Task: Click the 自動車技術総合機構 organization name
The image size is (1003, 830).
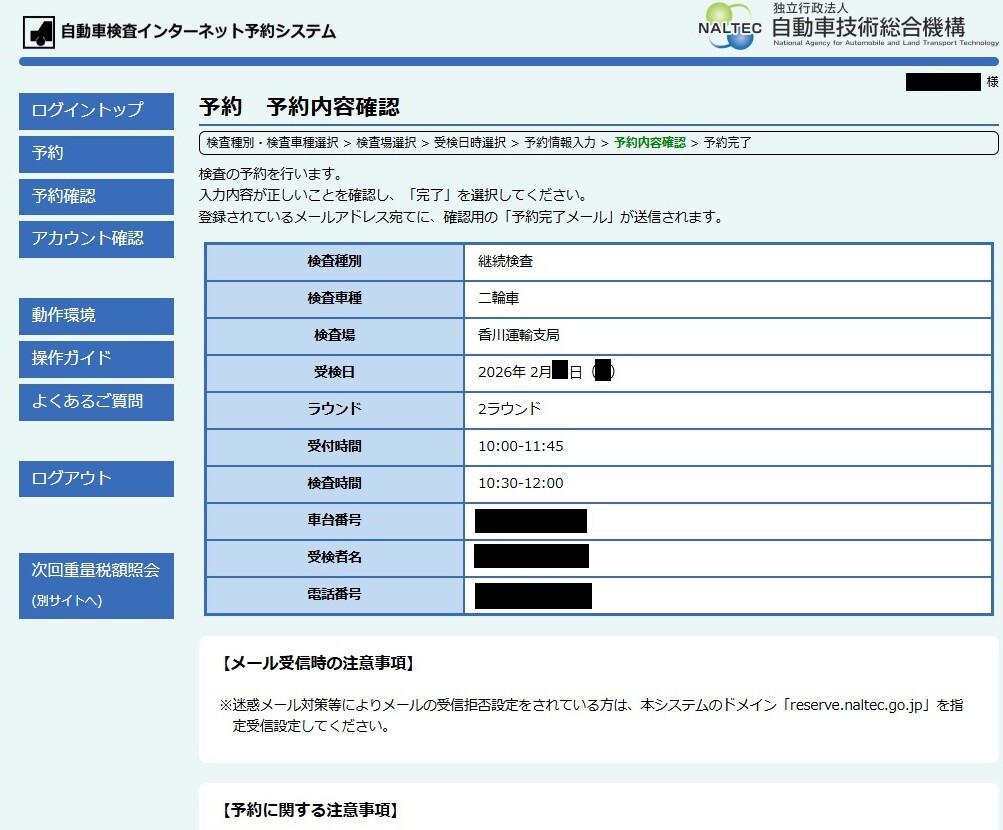Action: coord(869,27)
